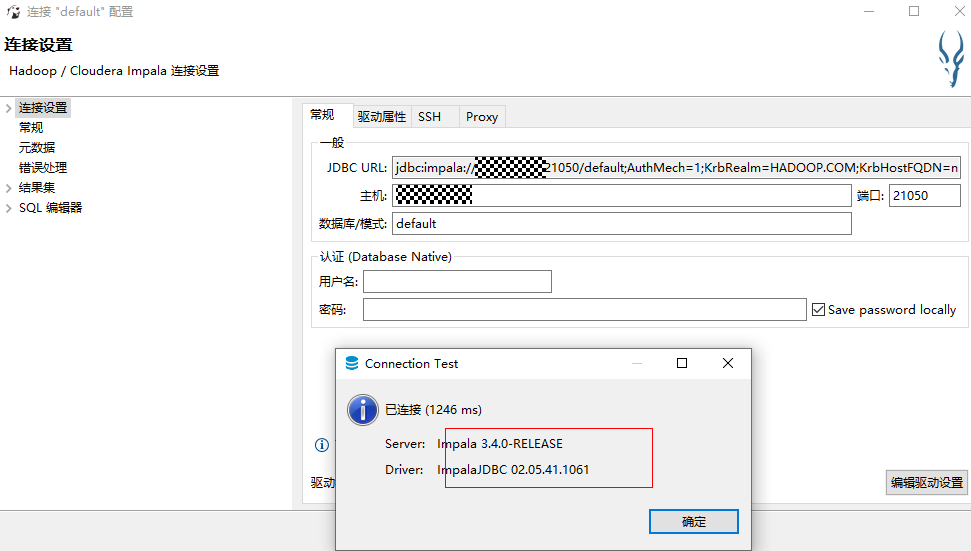
Task: Select SQL 编辑器 in the left tree
Action: pyautogui.click(x=50, y=208)
